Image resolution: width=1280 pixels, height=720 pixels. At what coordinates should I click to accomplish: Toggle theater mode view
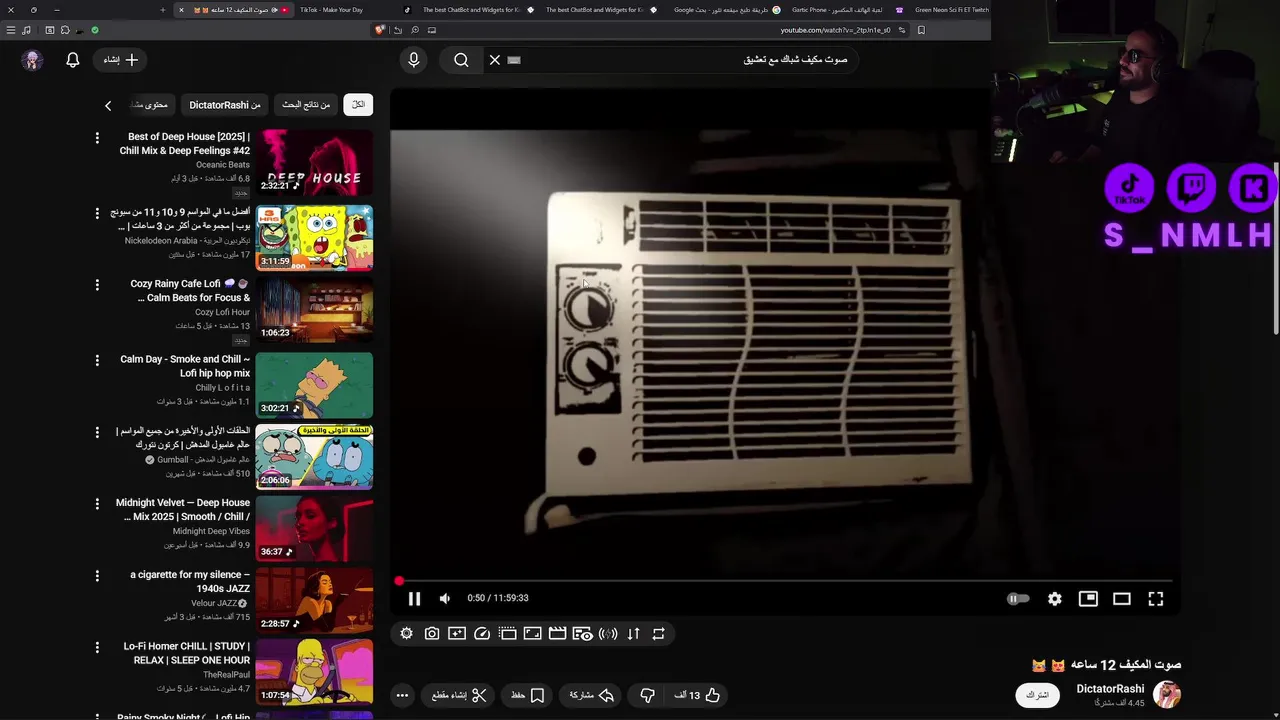pyautogui.click(x=1122, y=598)
